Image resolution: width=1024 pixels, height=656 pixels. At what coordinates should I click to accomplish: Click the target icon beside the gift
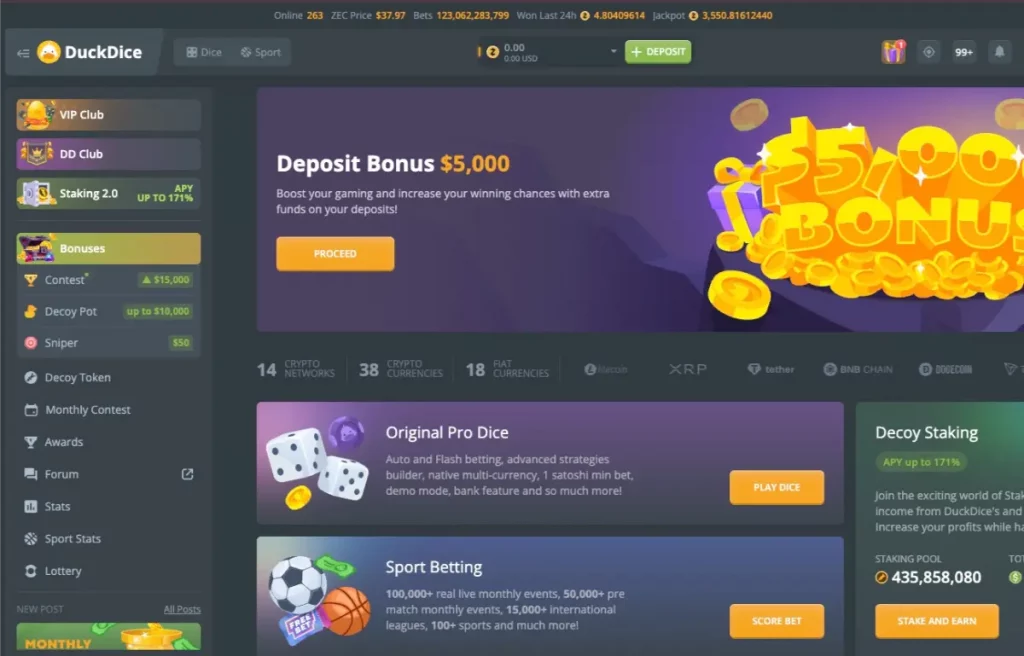929,52
